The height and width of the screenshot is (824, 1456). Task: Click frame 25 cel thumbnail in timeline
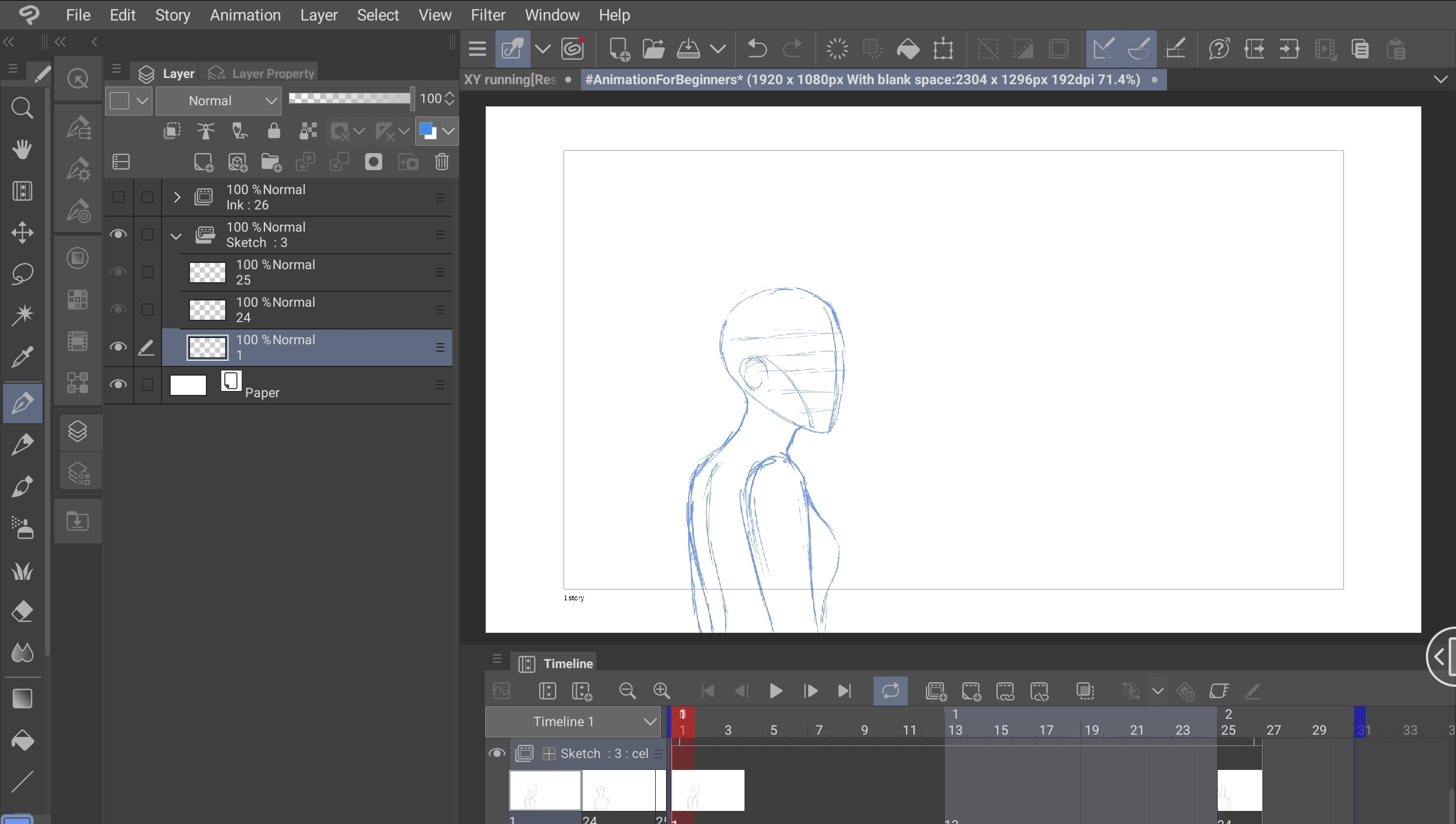click(1239, 790)
